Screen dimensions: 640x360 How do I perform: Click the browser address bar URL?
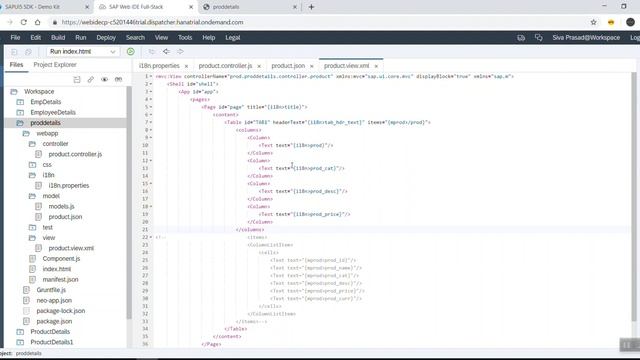[x=153, y=22]
